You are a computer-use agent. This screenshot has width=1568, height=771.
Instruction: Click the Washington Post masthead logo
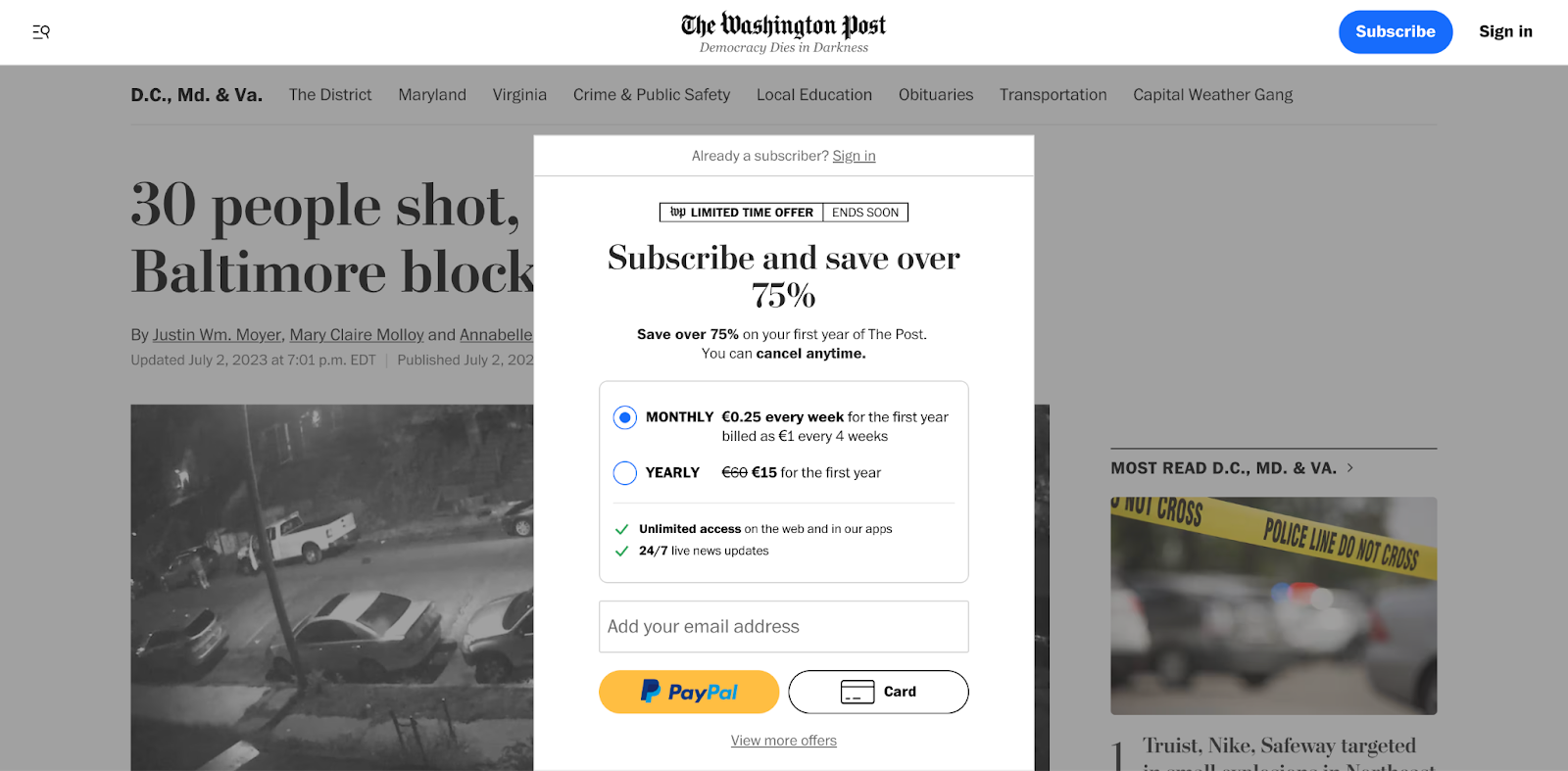coord(782,24)
